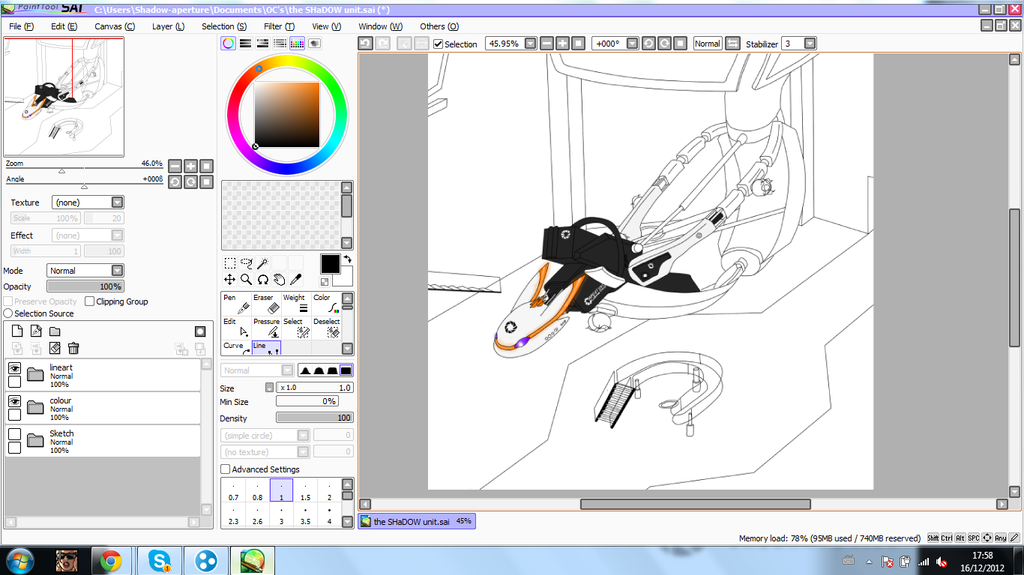This screenshot has height=575, width=1024.
Task: Open the Stabilizer value dropdown
Action: (810, 43)
